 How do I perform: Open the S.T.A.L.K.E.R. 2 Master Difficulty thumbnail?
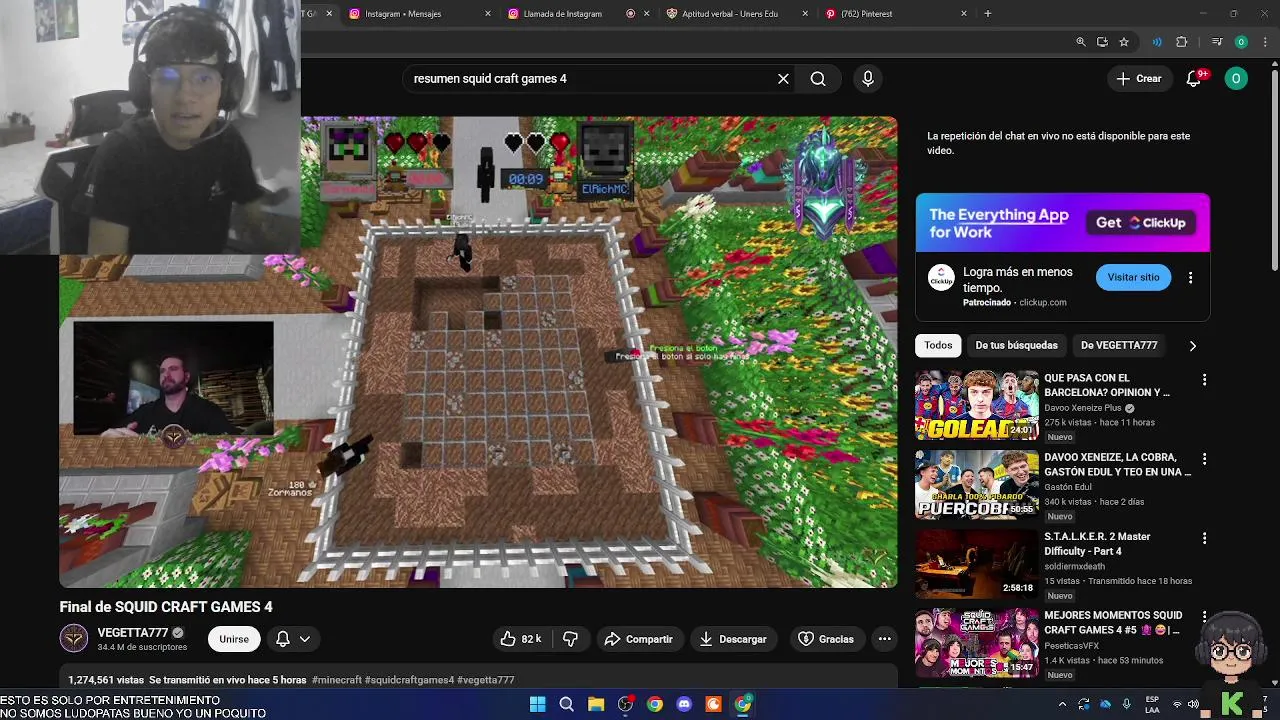[977, 563]
